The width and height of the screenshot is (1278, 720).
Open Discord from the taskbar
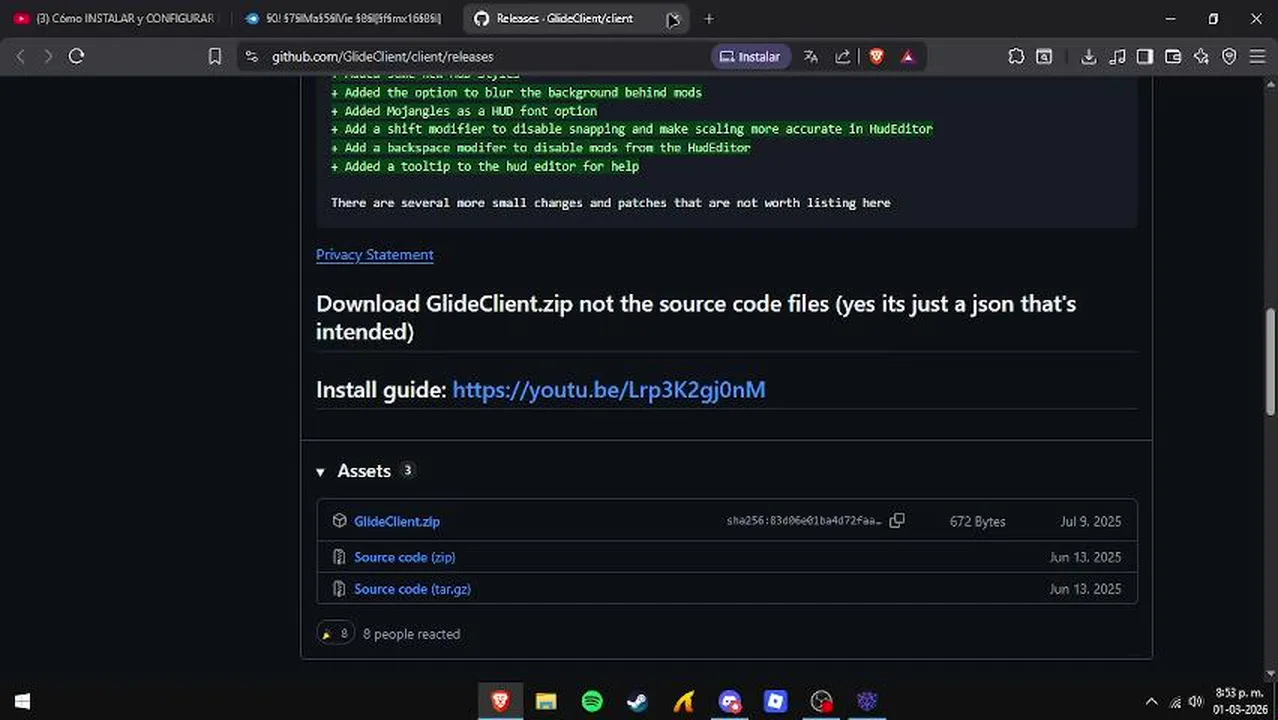(730, 701)
